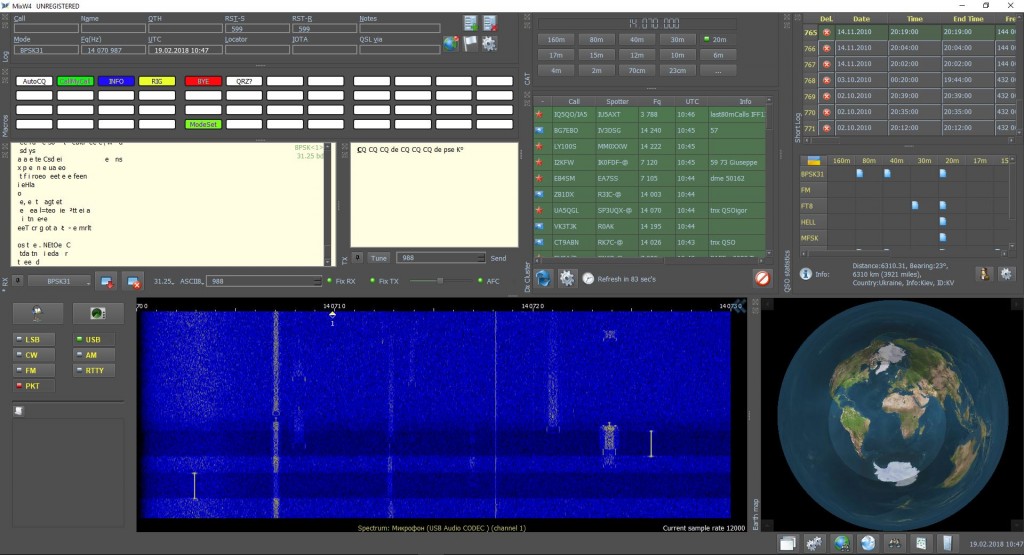1024x555 pixels.
Task: Select RTTY mode
Action: pyautogui.click(x=94, y=370)
